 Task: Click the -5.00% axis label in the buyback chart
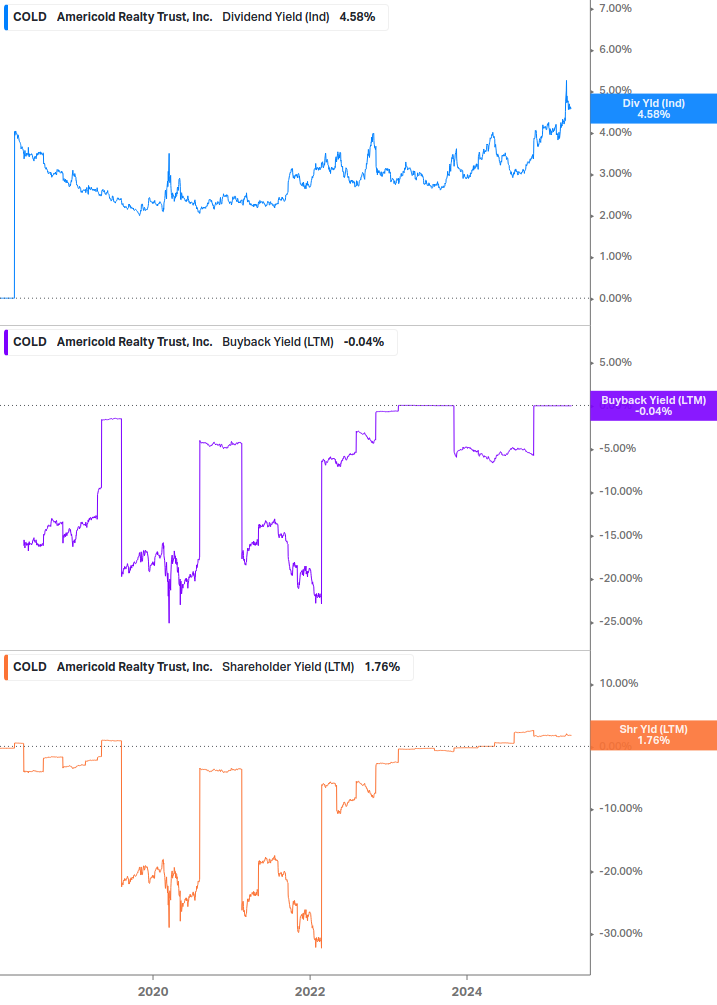617,448
